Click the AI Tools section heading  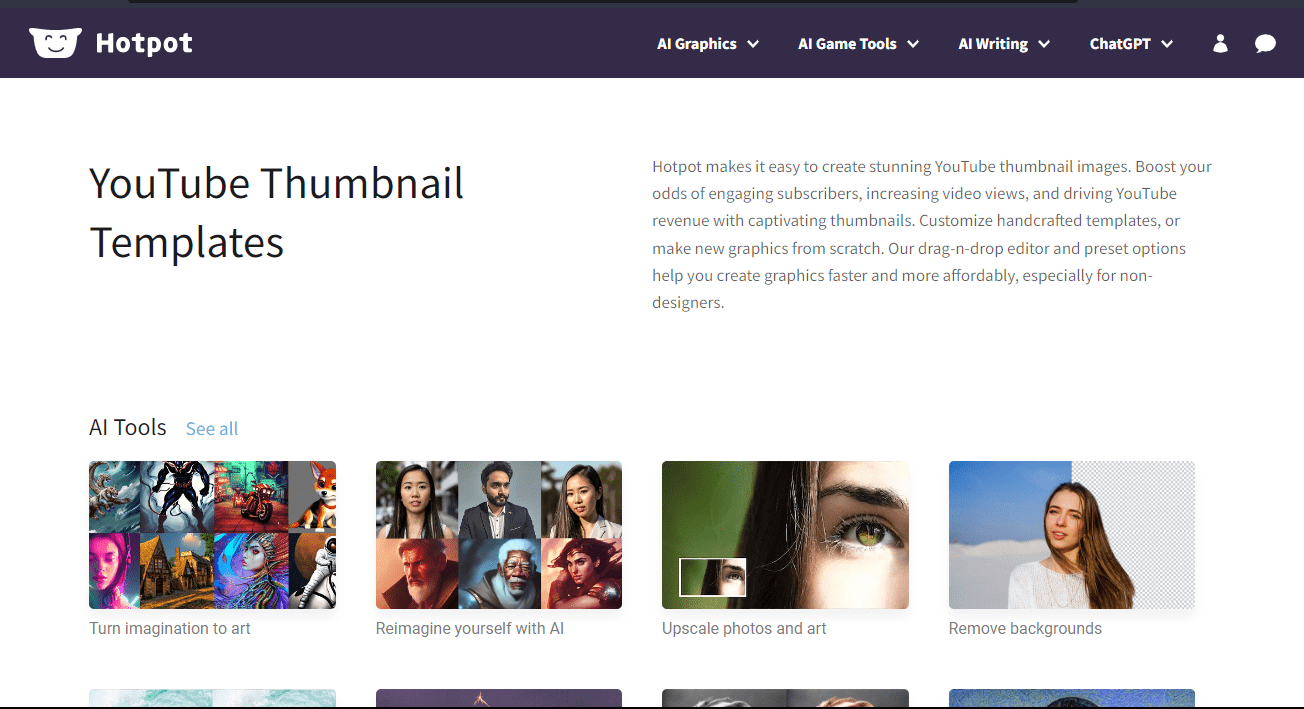click(128, 427)
